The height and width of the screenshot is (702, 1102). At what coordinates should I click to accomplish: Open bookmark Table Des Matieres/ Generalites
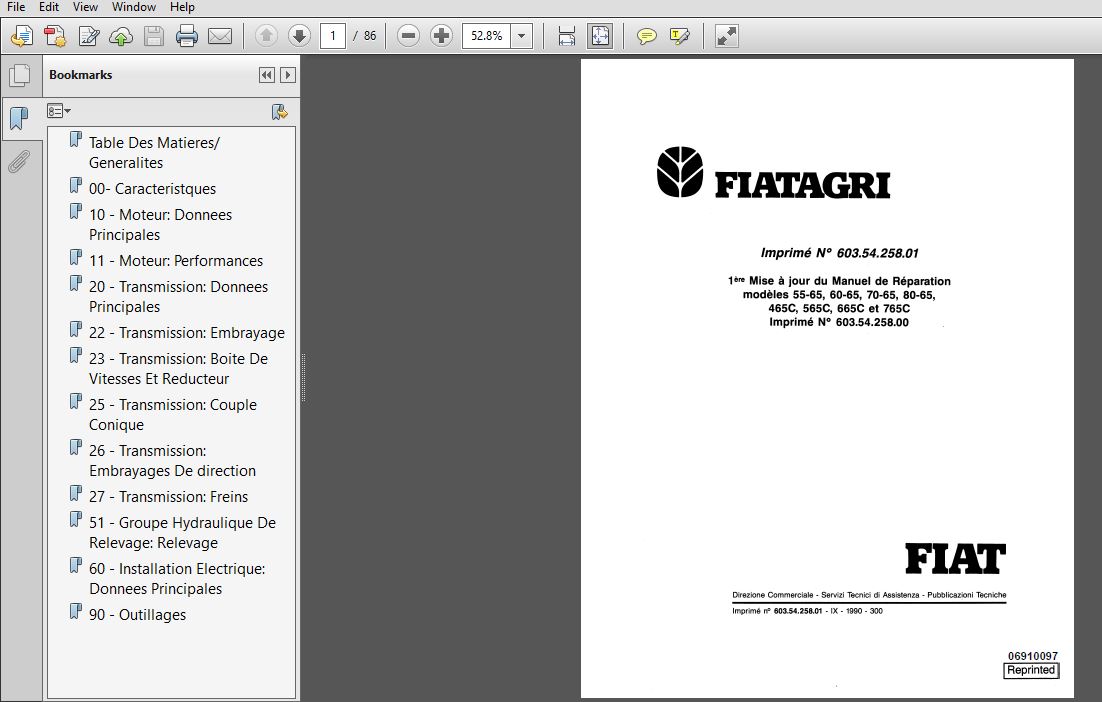tap(154, 152)
